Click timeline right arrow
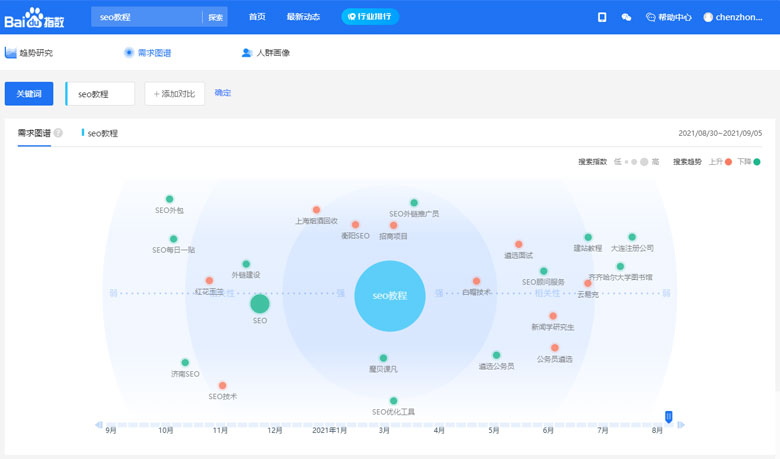The height and width of the screenshot is (459, 780). click(681, 425)
